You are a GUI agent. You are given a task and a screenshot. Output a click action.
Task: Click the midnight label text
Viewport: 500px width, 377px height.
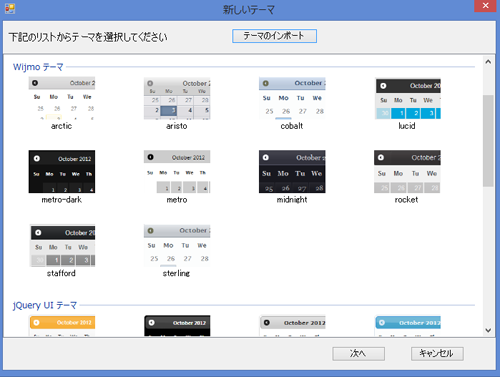click(x=292, y=200)
